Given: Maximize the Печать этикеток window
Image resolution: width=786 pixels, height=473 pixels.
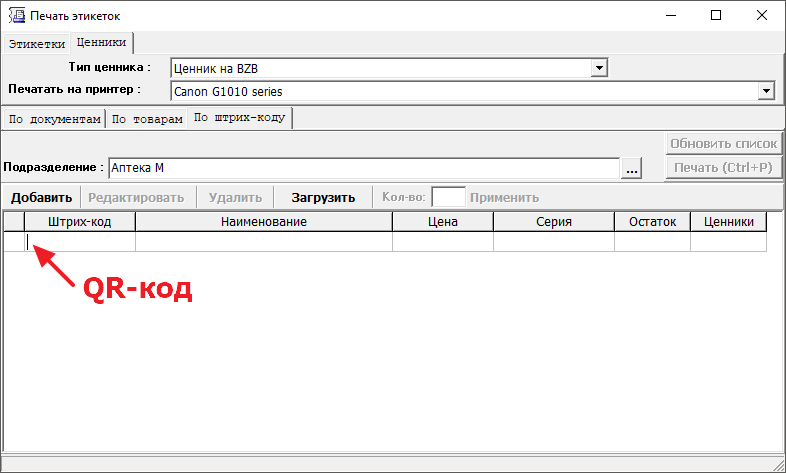Looking at the screenshot, I should (716, 16).
